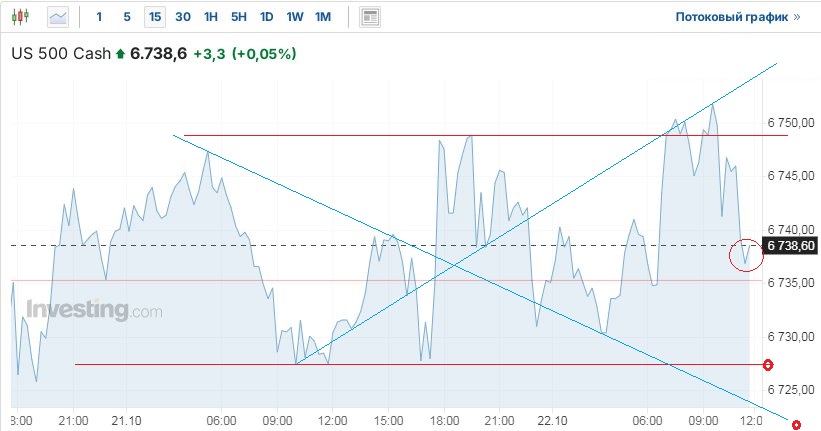Switch to the 1D timeframe

pos(266,17)
